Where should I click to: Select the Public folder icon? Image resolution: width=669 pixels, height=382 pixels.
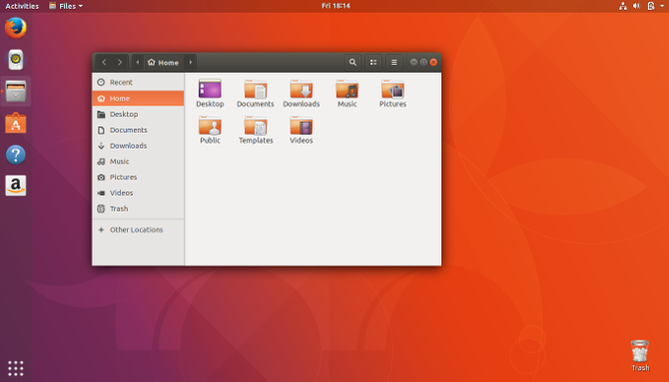[210, 126]
